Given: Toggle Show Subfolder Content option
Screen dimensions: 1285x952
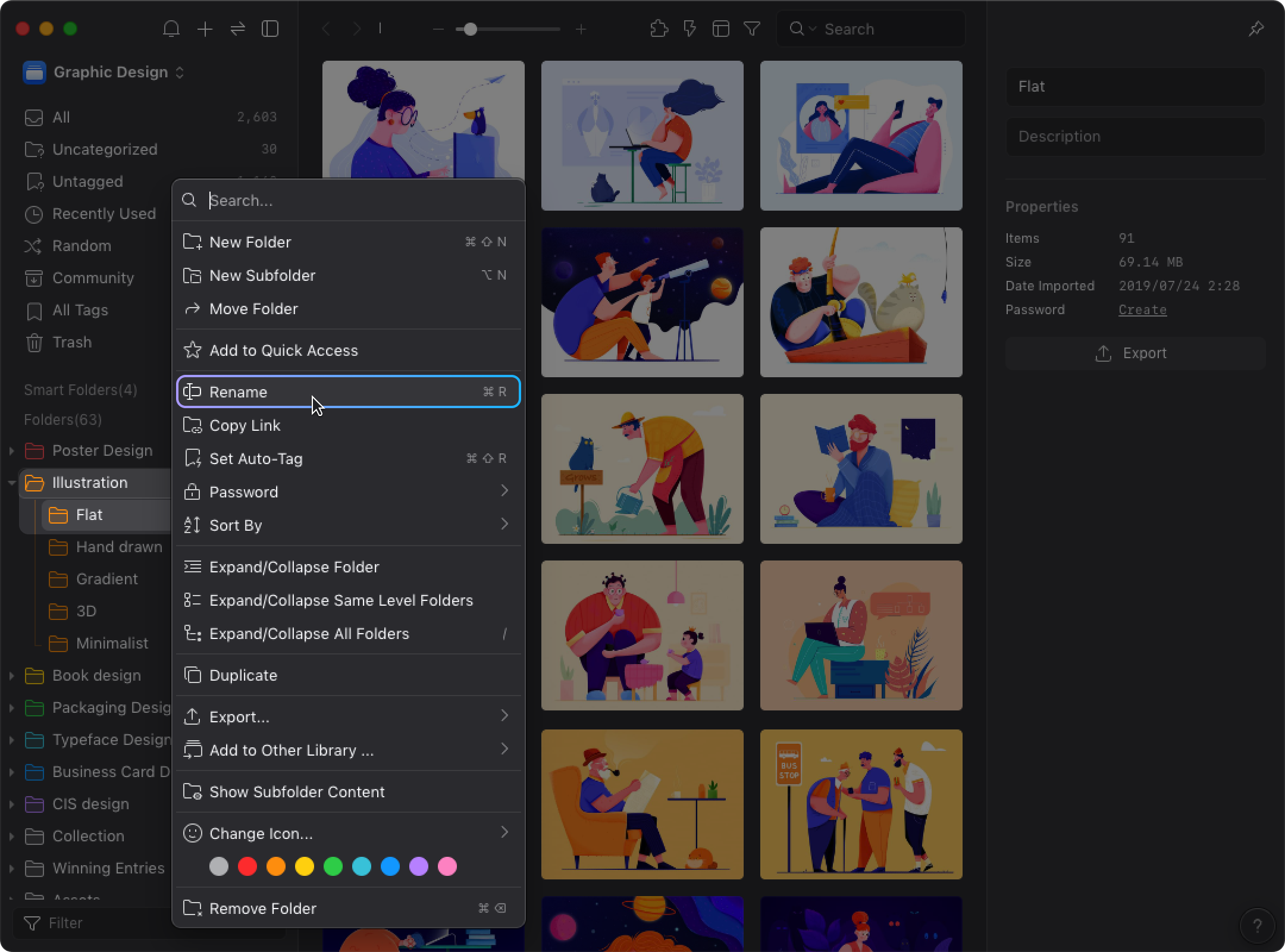Looking at the screenshot, I should tap(297, 791).
